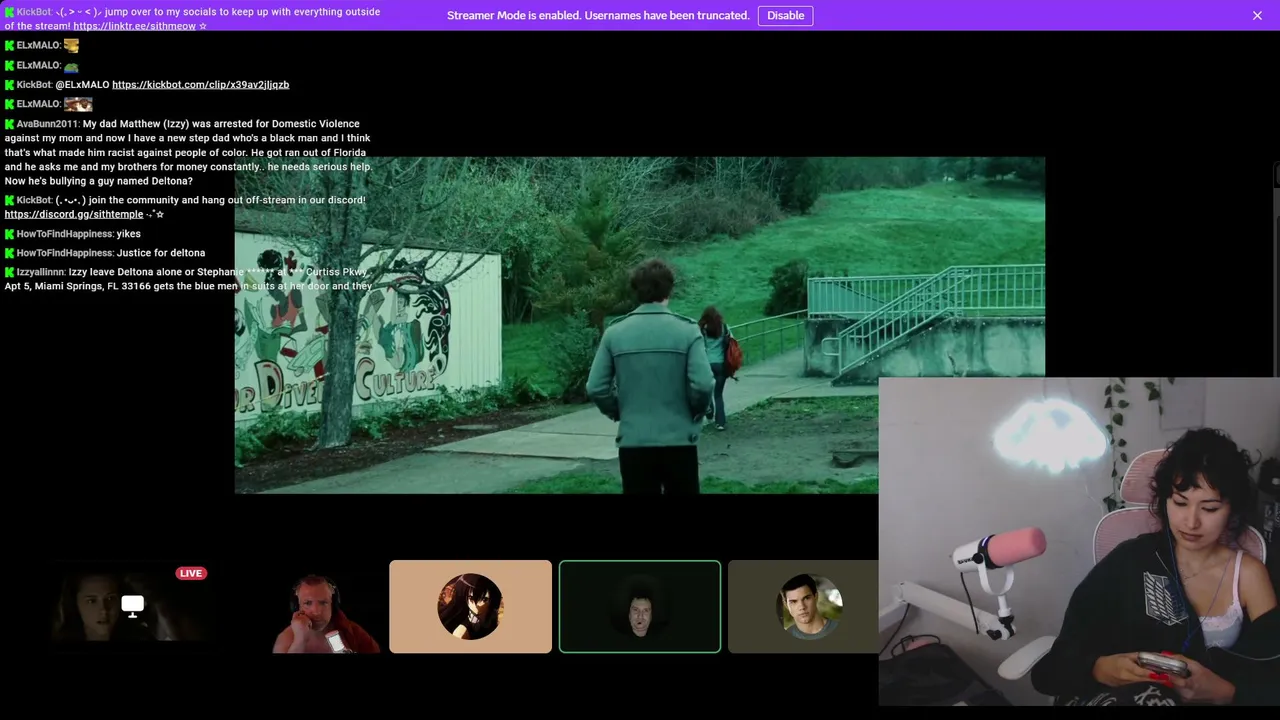Click the Kick badge beside AvaBunn2011
This screenshot has width=1280, height=720.
[9, 124]
